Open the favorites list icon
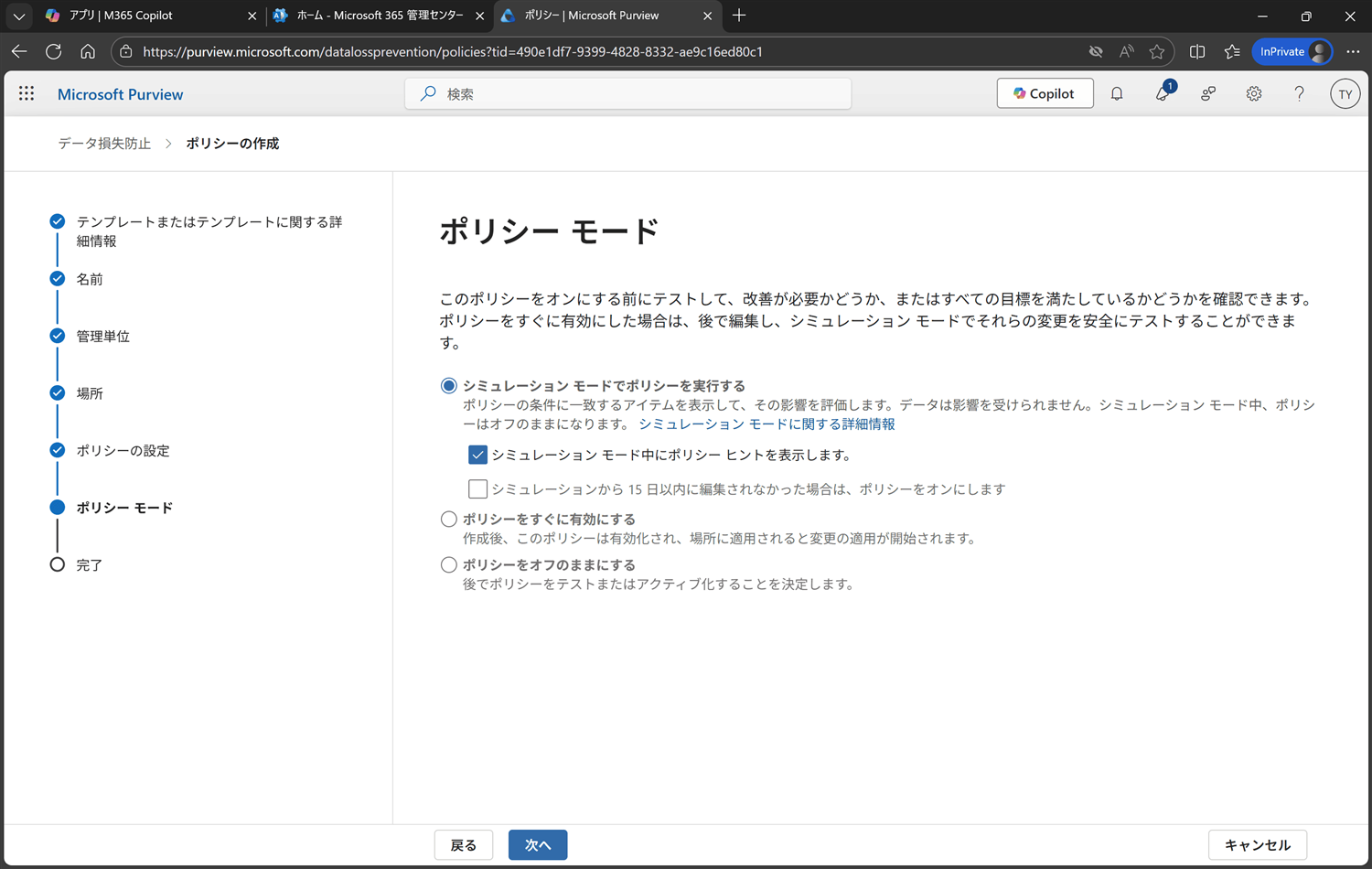 tap(1232, 51)
